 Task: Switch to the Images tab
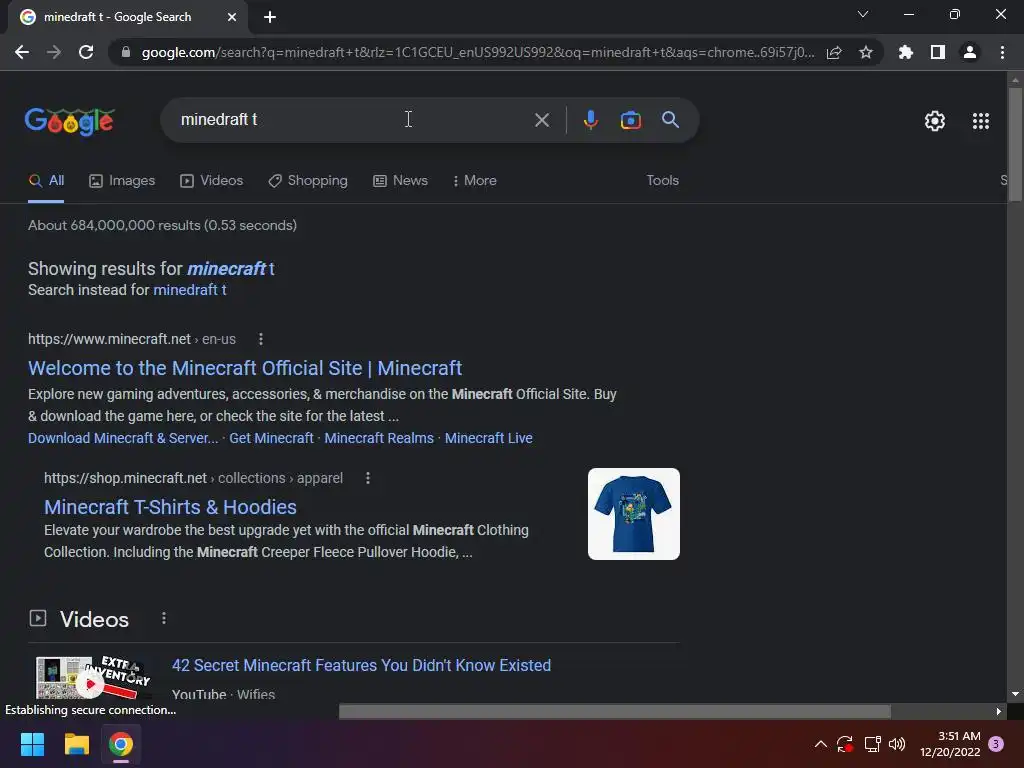(x=122, y=181)
